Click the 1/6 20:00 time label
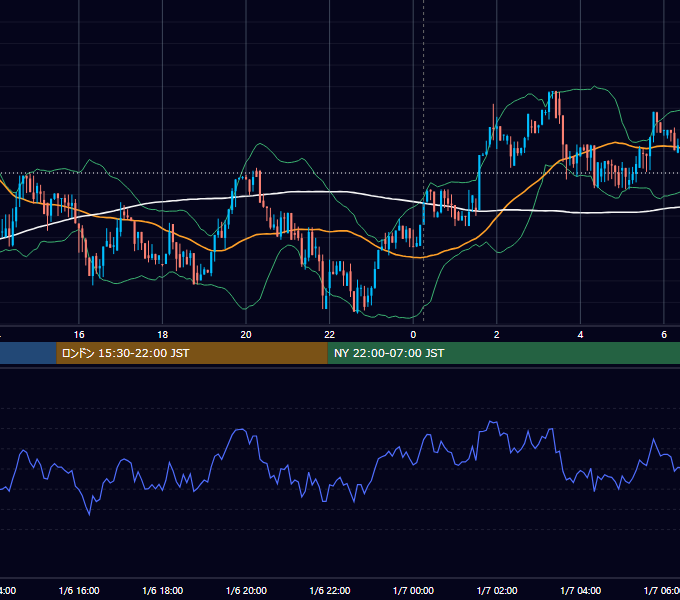This screenshot has height=600, width=680. coord(246,591)
